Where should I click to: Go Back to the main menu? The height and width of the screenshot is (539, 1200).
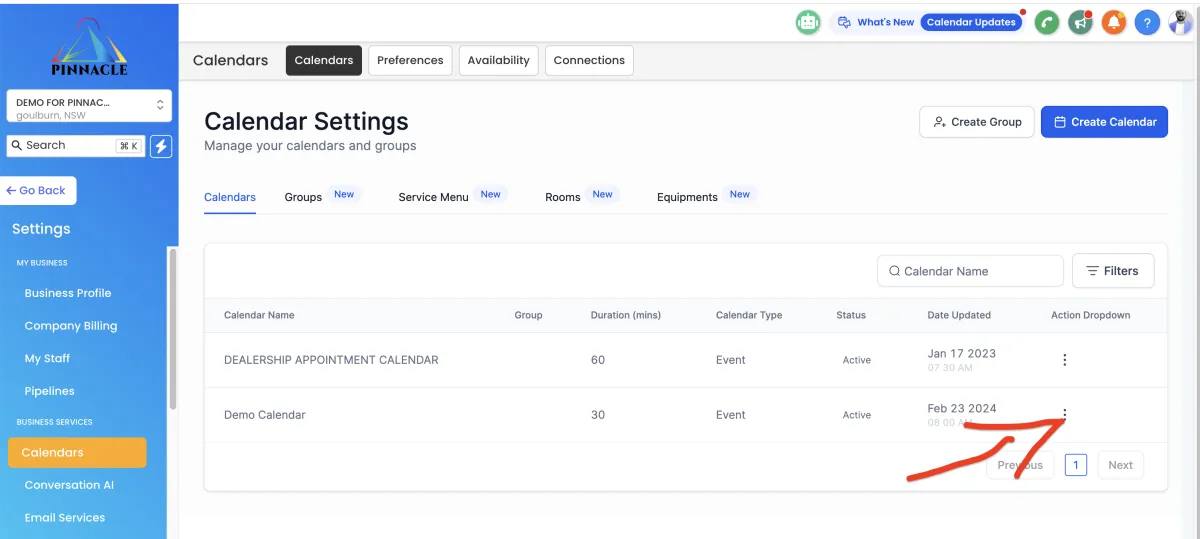pyautogui.click(x=41, y=190)
